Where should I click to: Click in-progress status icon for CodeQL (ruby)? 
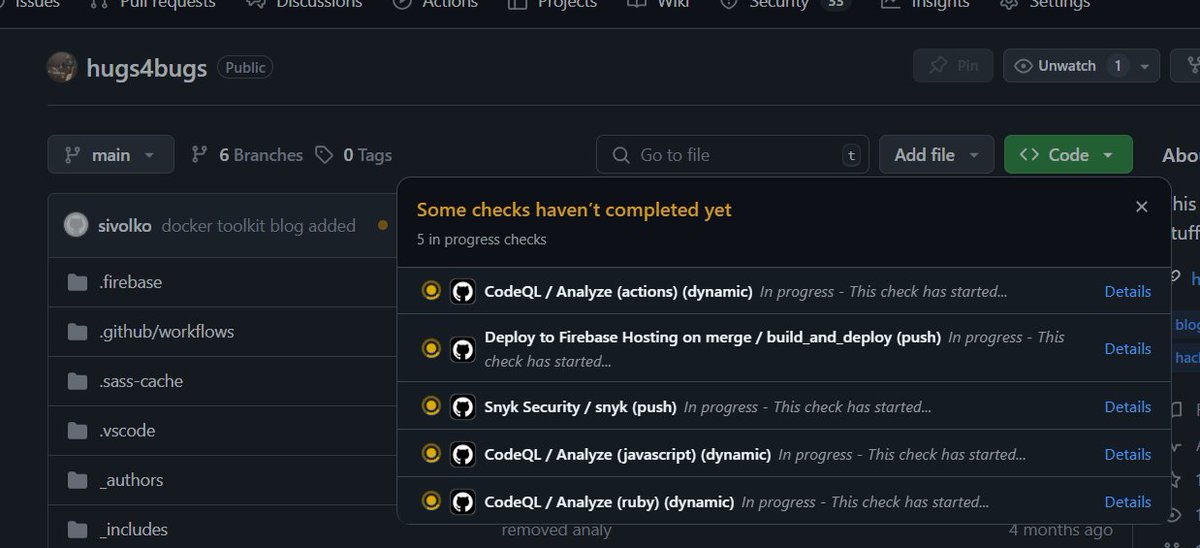point(431,502)
